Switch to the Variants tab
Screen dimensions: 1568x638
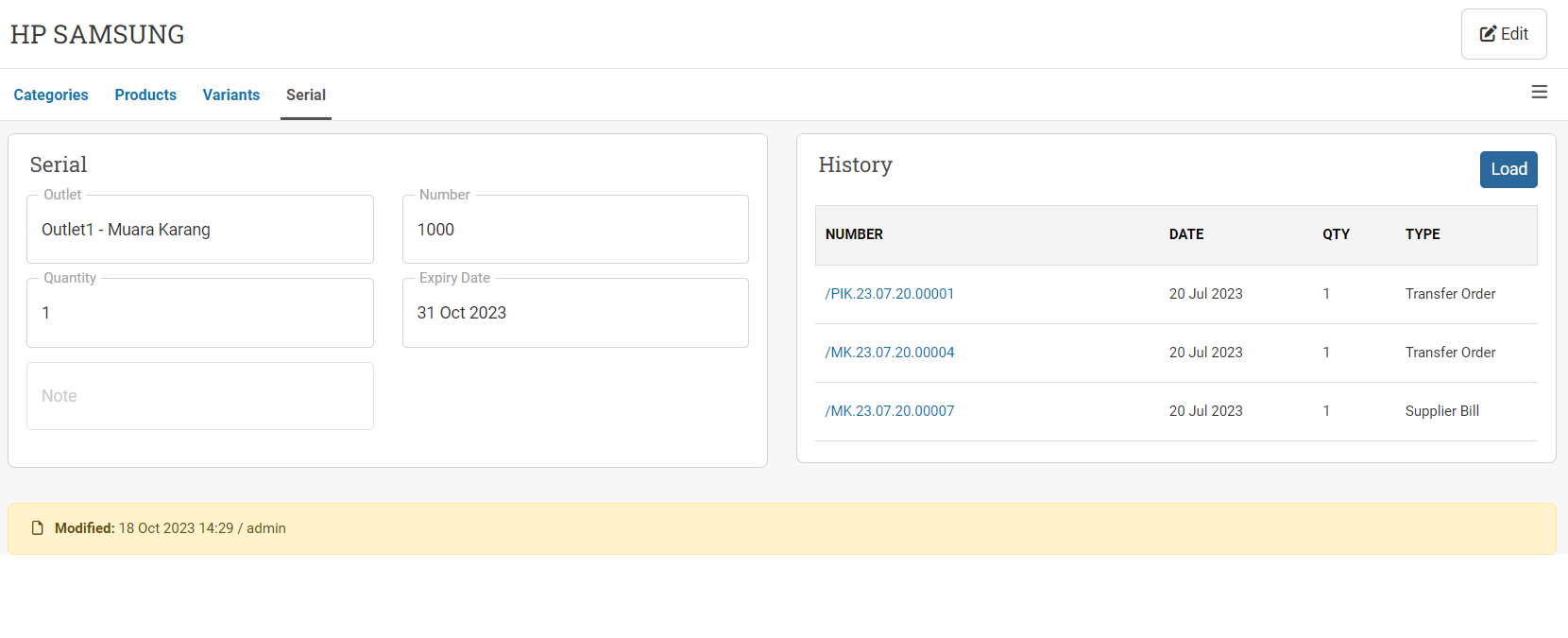pos(231,95)
